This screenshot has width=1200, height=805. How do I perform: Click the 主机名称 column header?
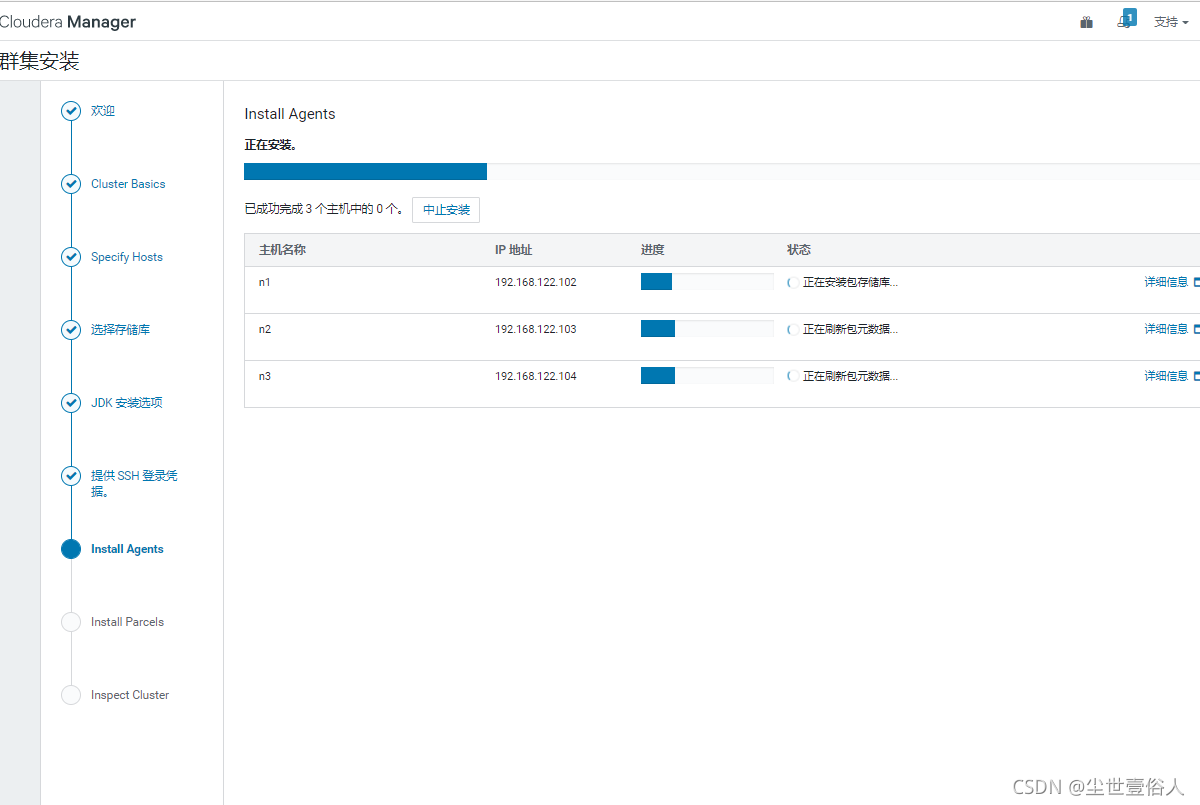[282, 250]
